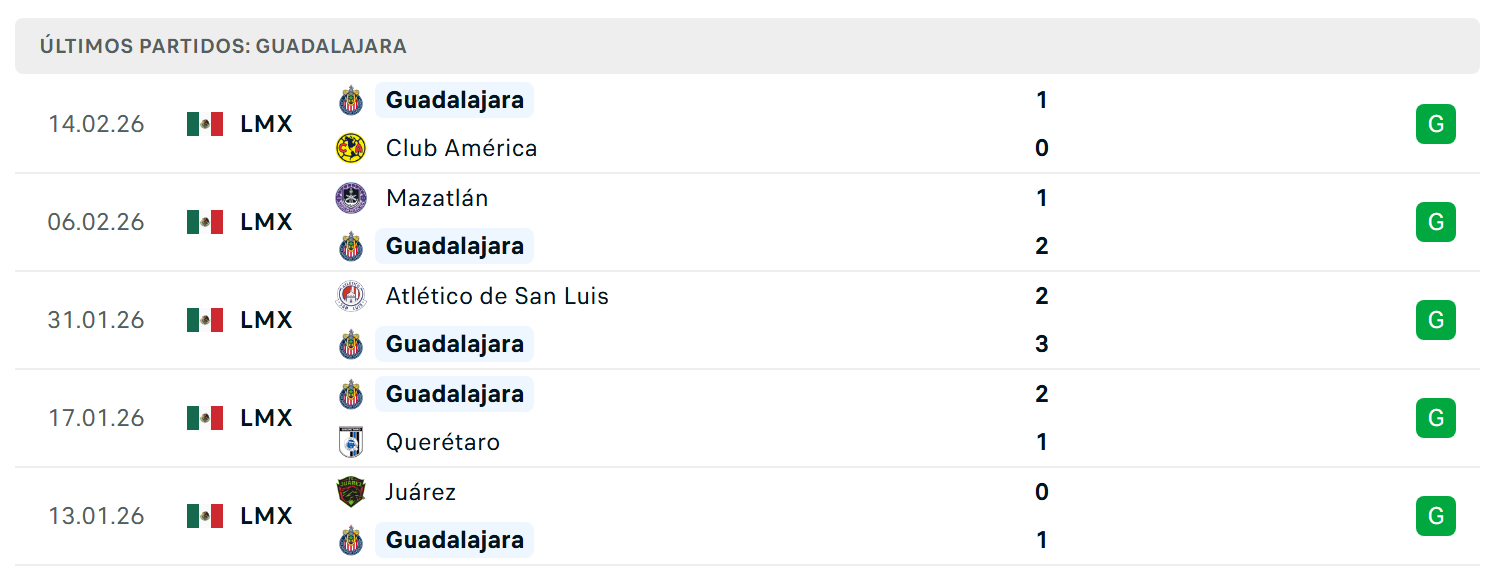
Task: Select the LMX league label on 17.01.26
Action: (x=266, y=418)
